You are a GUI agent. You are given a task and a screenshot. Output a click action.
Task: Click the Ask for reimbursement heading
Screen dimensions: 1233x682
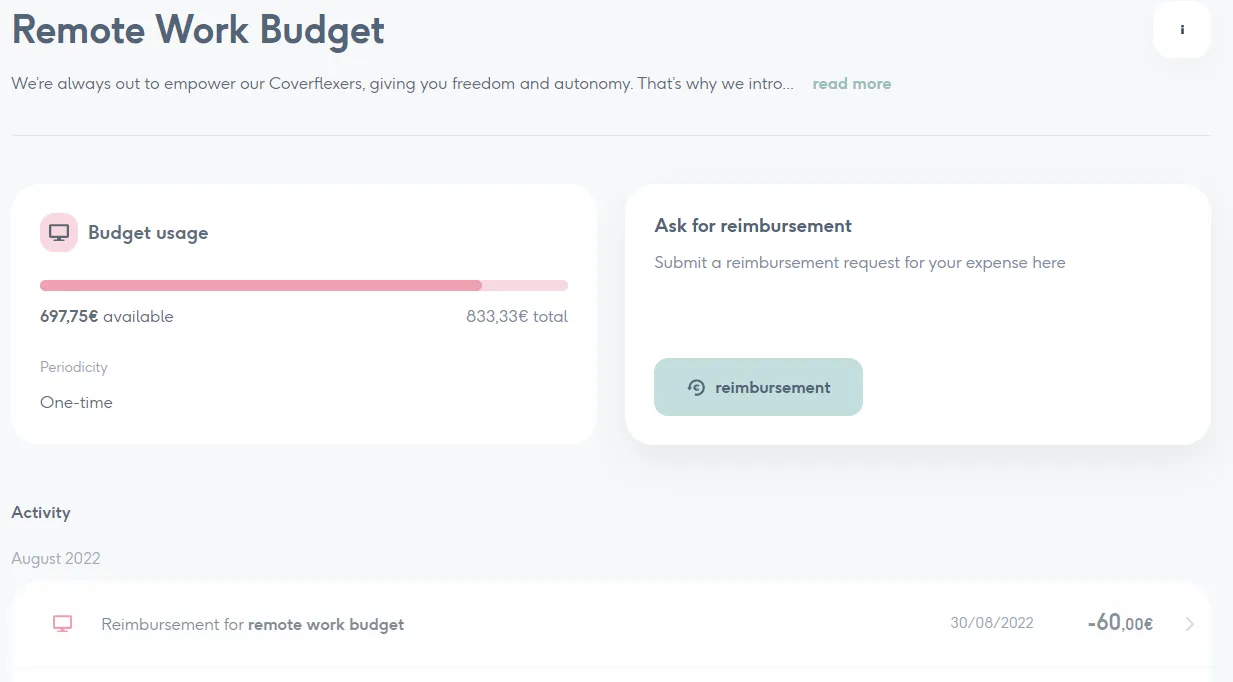(x=752, y=226)
